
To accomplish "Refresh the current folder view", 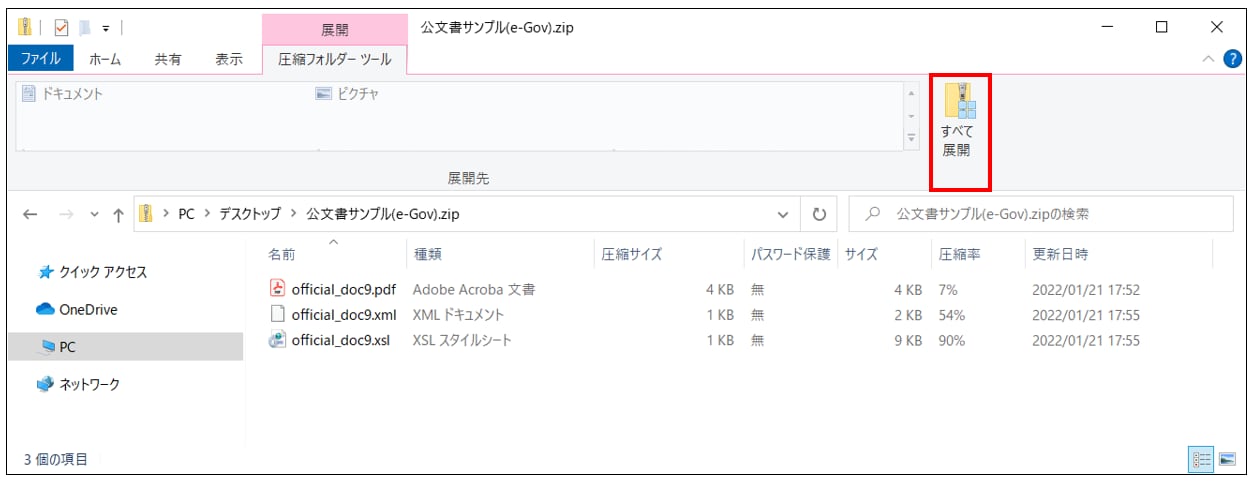I will pos(819,214).
